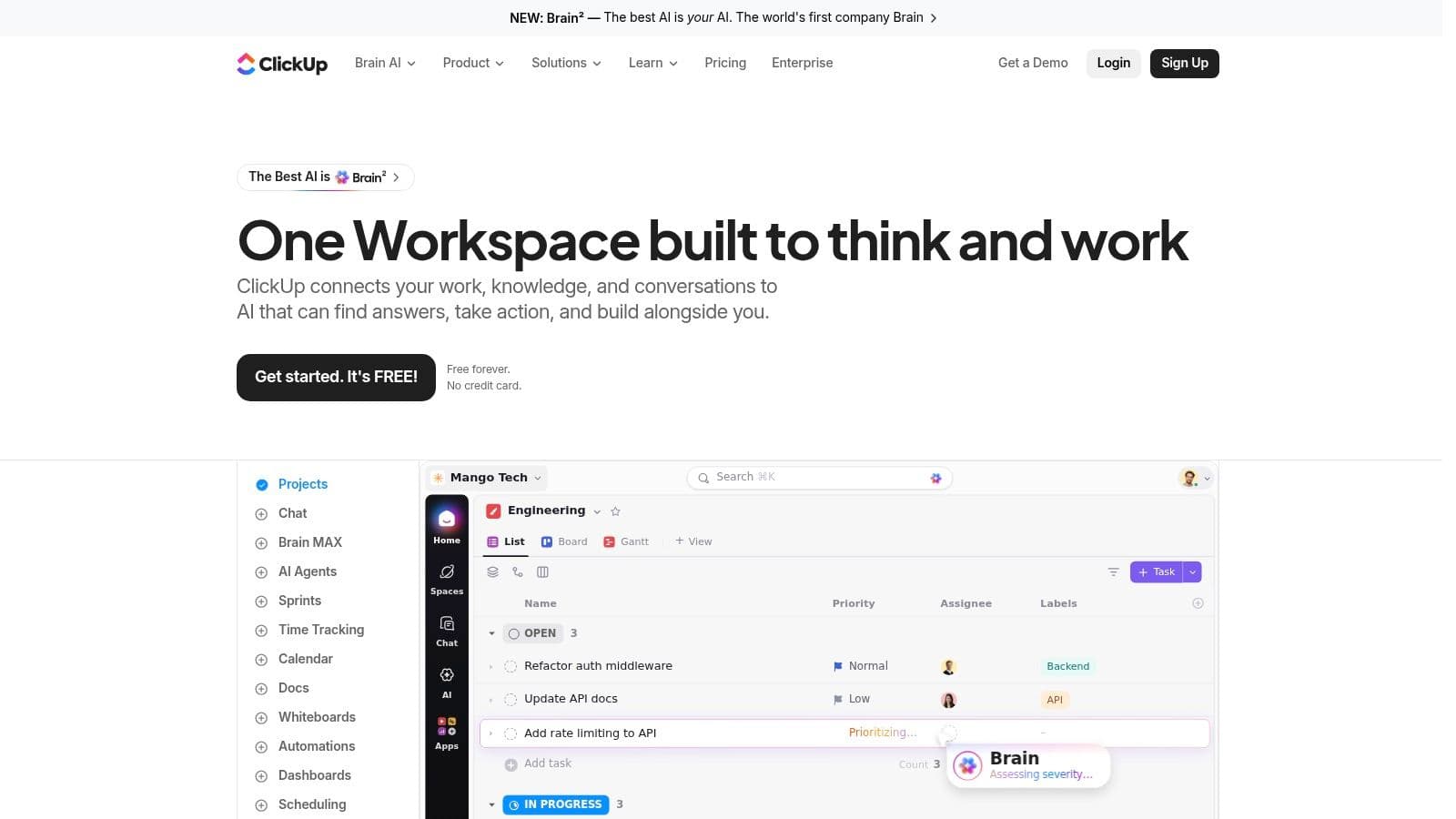This screenshot has height=819, width=1456.
Task: Click the Search input field
Action: pos(819,478)
